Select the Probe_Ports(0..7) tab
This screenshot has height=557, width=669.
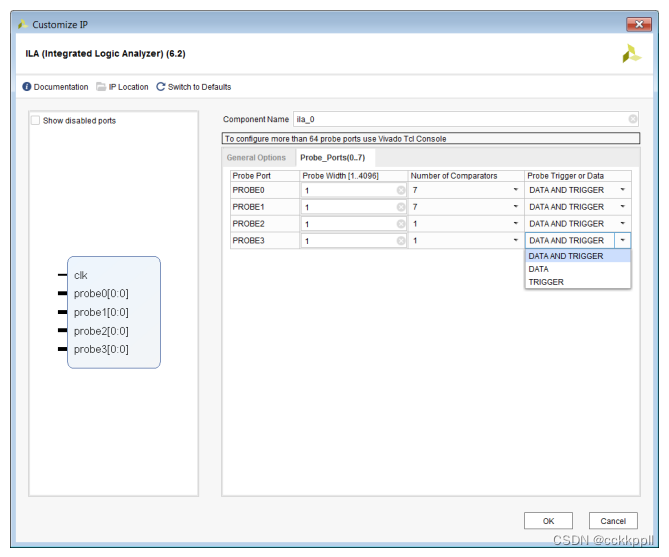pyautogui.click(x=333, y=157)
